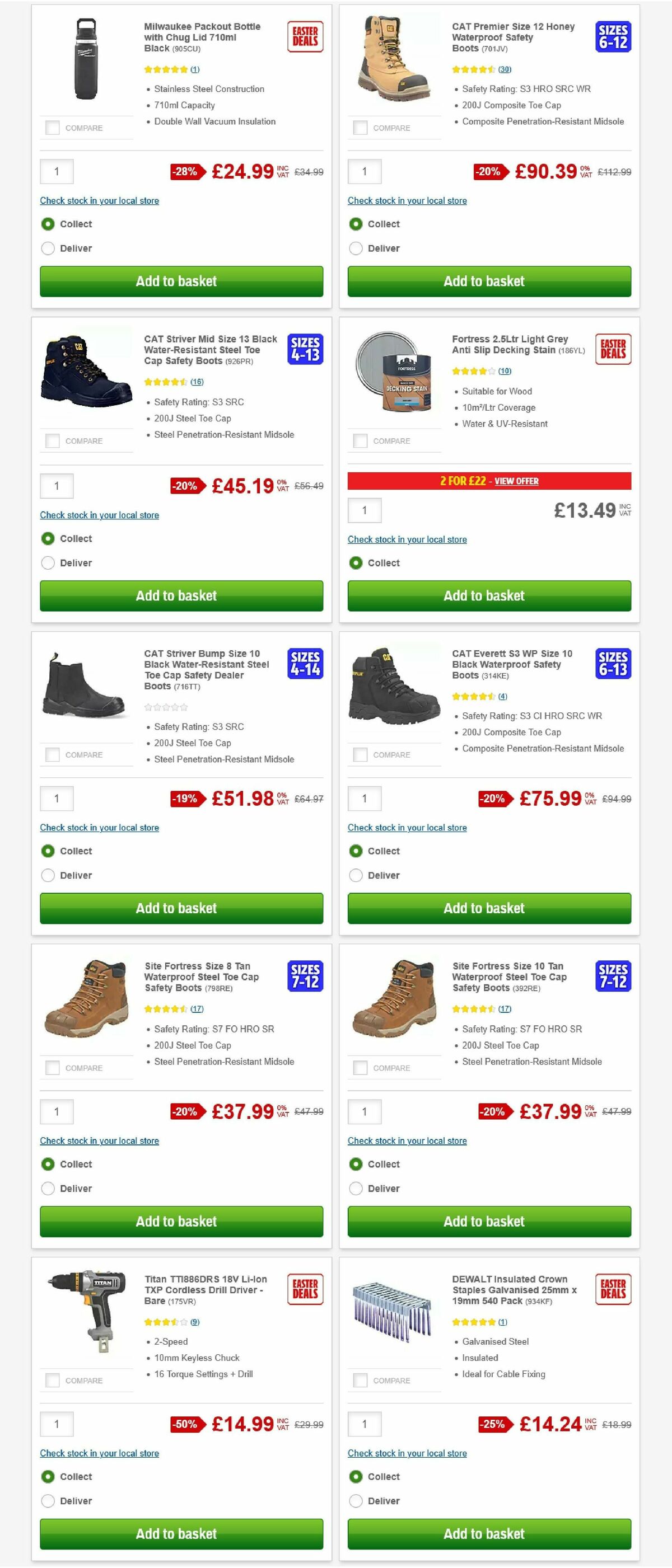Click the quantity field for the Milwaukee bottle
Screen dimensions: 672x1568
56,172
